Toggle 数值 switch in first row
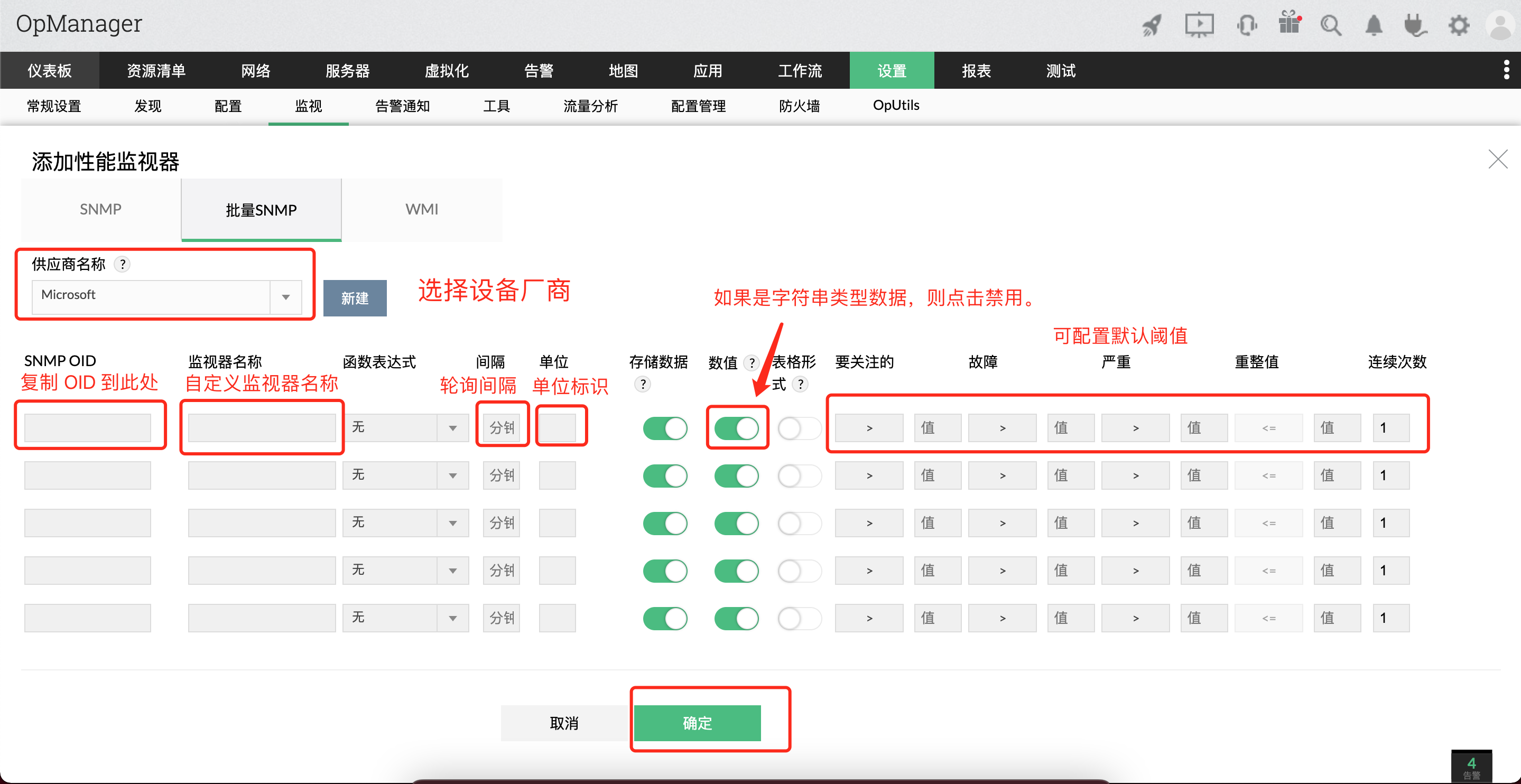 [x=736, y=428]
